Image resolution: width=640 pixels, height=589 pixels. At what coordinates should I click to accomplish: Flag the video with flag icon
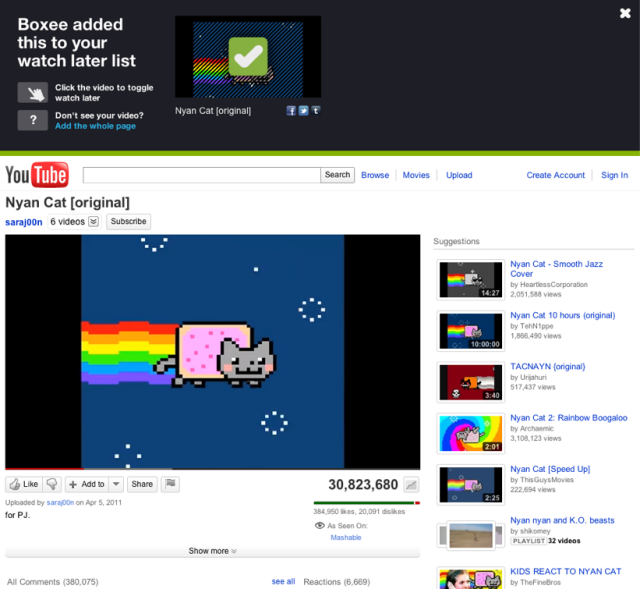pos(170,484)
